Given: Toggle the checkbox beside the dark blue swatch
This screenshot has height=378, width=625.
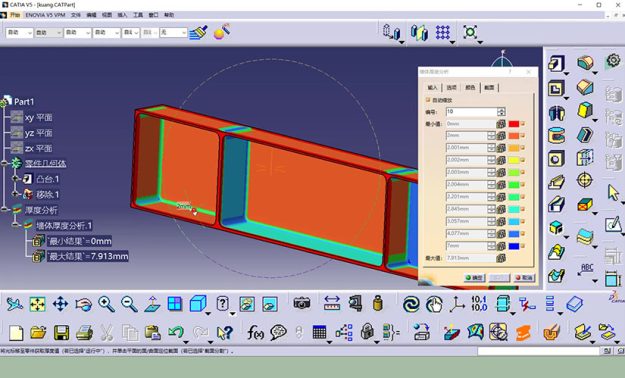Looking at the screenshot, I should pyautogui.click(x=523, y=246).
